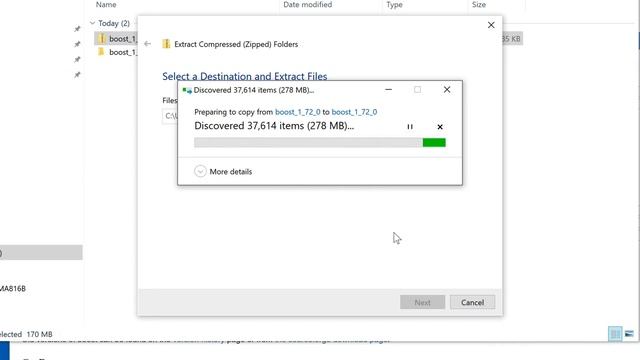The width and height of the screenshot is (640, 360).
Task: Click the maximize button of the copy dialog
Action: 417,90
